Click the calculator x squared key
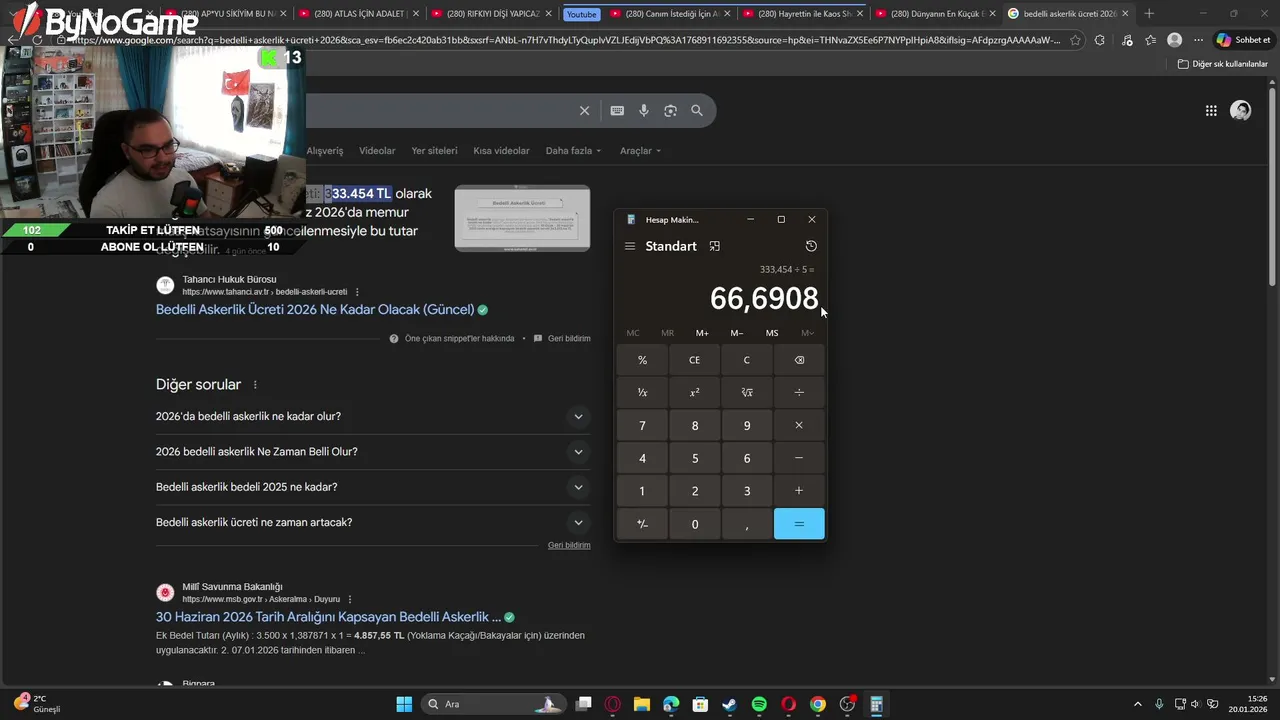 pos(695,393)
